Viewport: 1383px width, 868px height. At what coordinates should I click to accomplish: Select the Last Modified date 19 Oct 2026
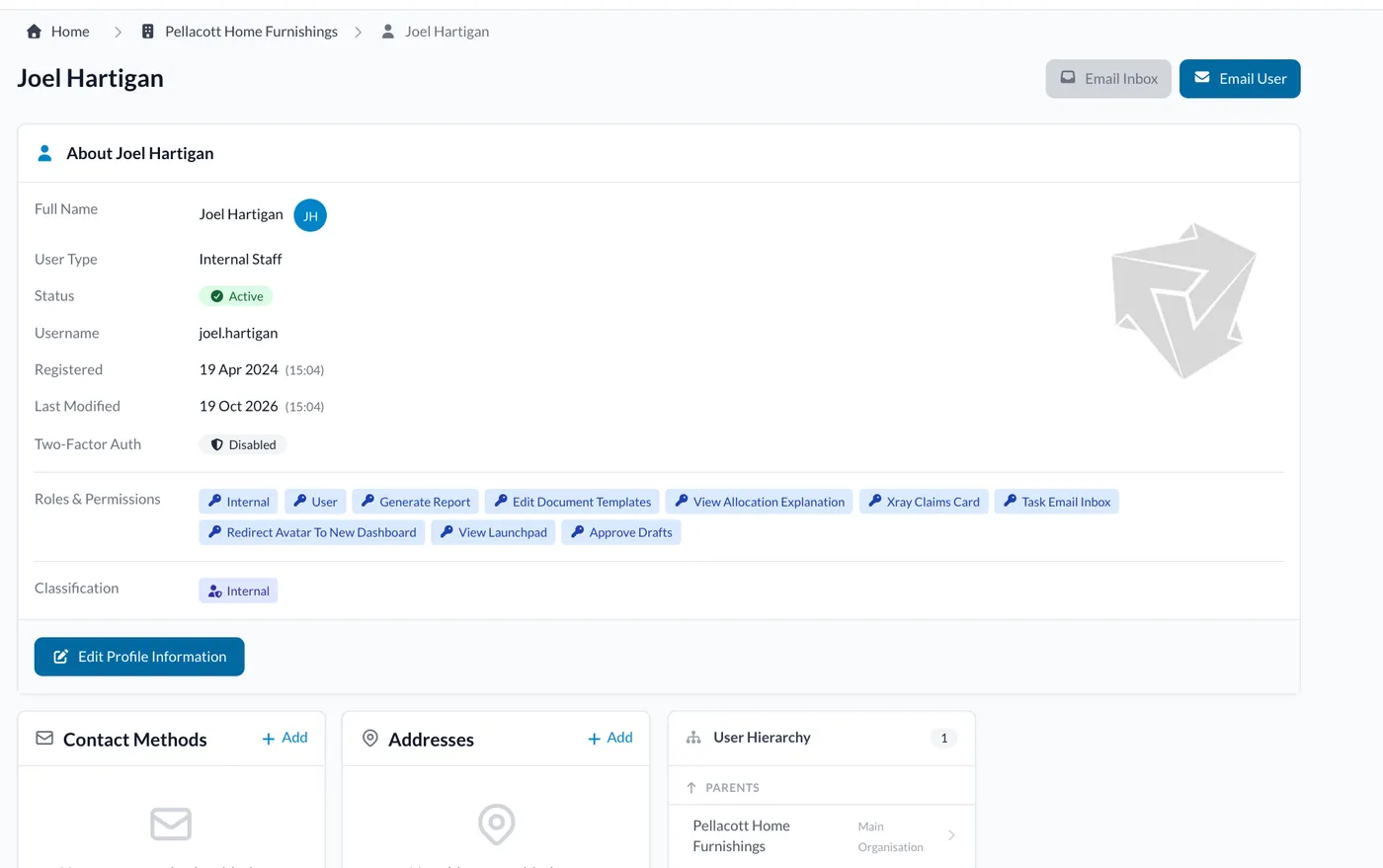(x=239, y=406)
